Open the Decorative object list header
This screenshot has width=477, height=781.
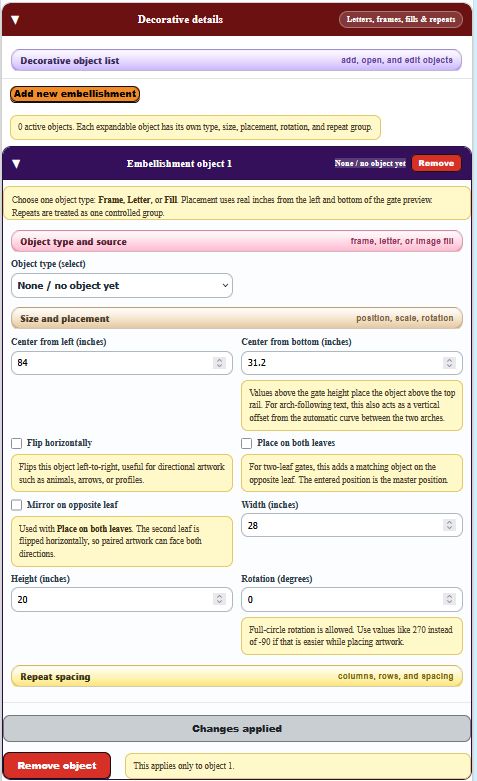(x=237, y=60)
